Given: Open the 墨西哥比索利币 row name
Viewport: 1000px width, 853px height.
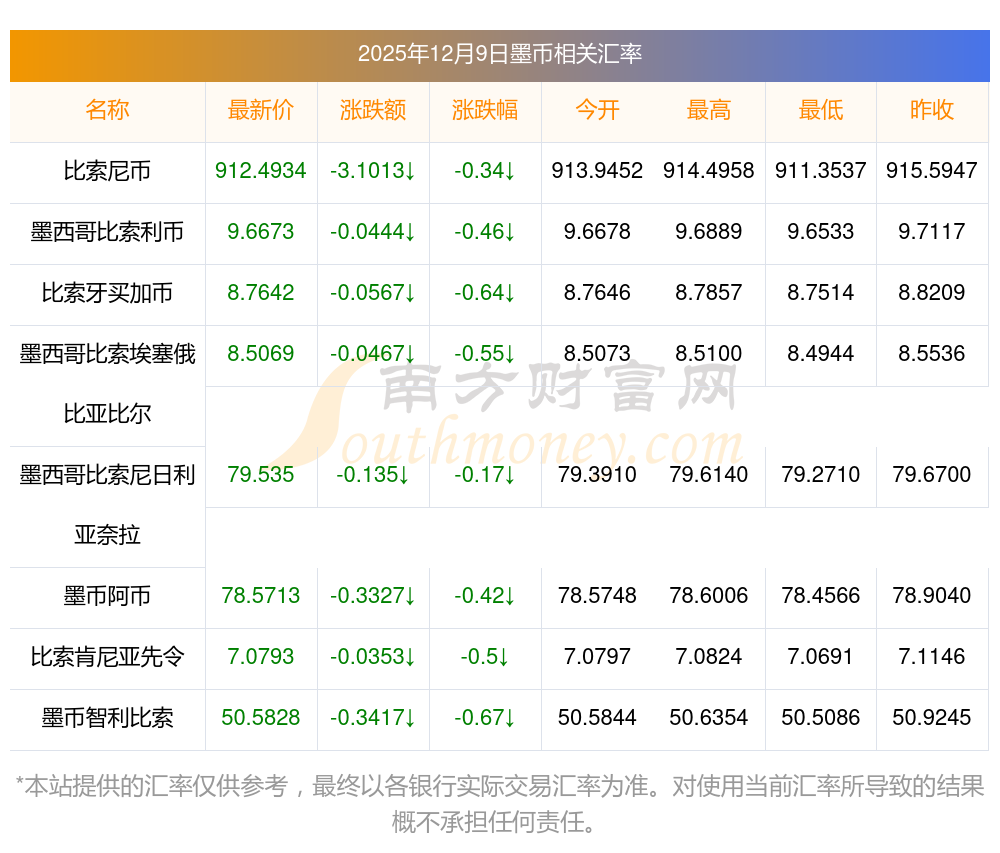Looking at the screenshot, I should [x=107, y=232].
